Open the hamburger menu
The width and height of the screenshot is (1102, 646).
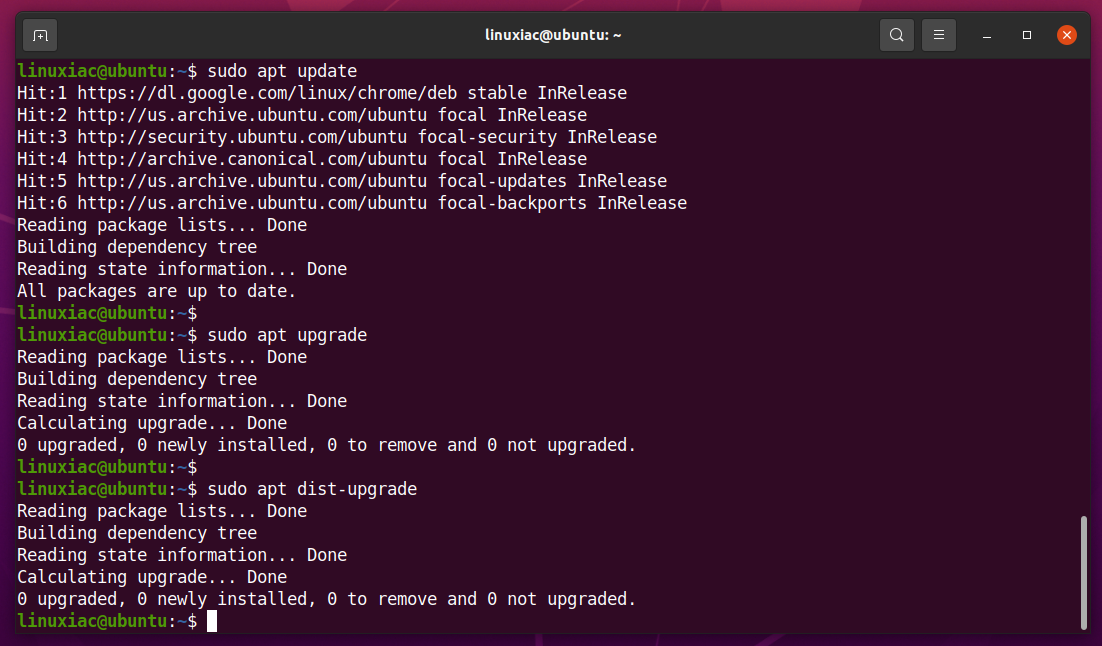[938, 35]
